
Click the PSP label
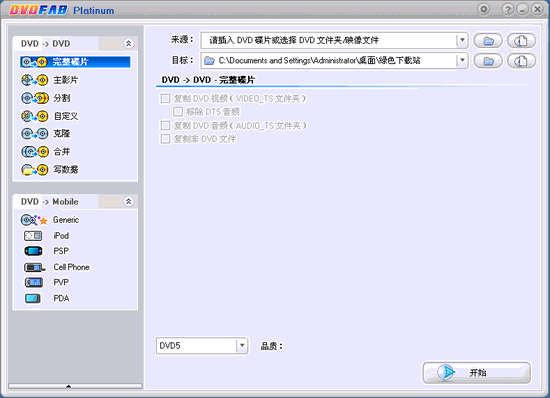tap(61, 251)
